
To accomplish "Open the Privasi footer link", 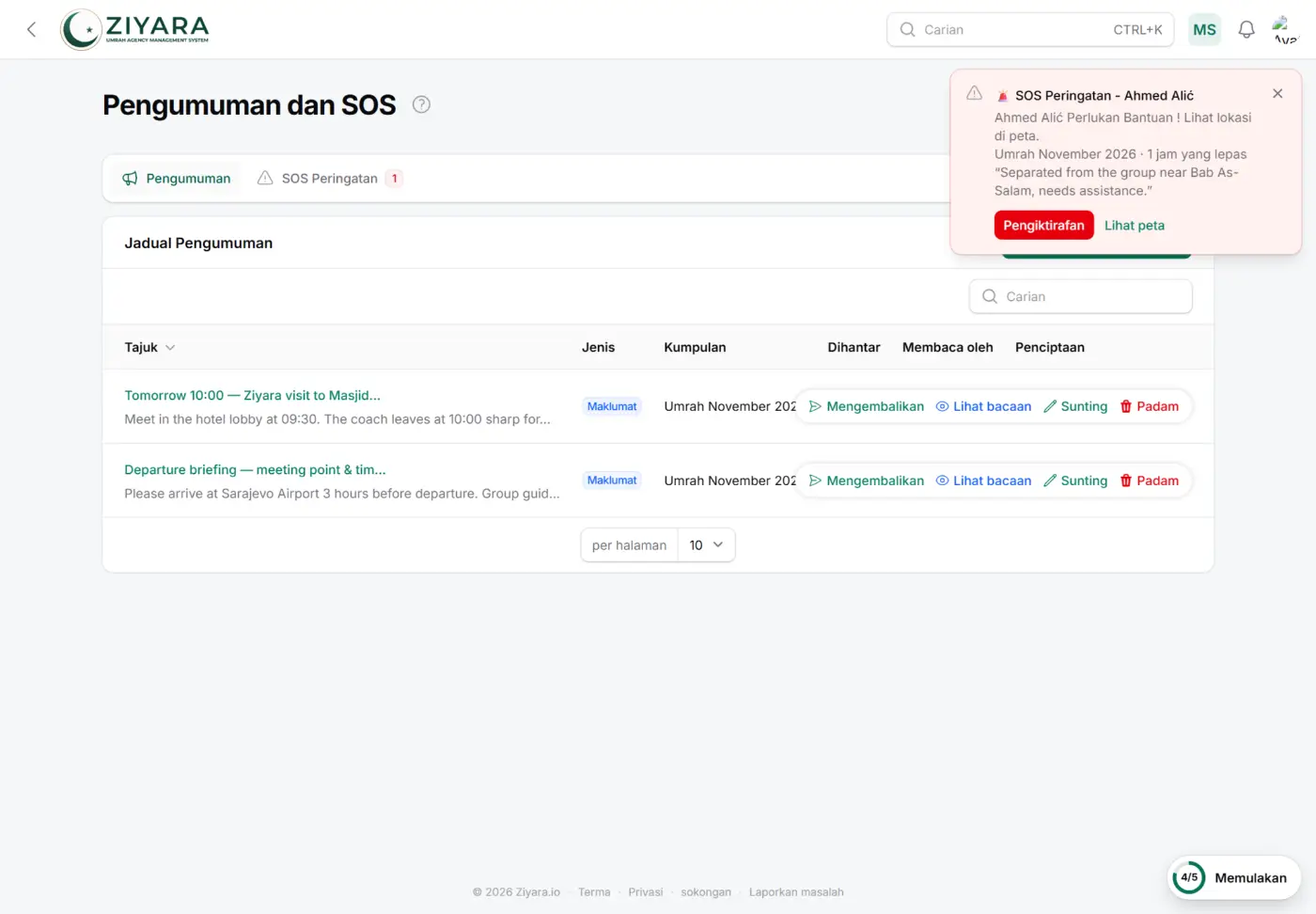I will [x=646, y=891].
